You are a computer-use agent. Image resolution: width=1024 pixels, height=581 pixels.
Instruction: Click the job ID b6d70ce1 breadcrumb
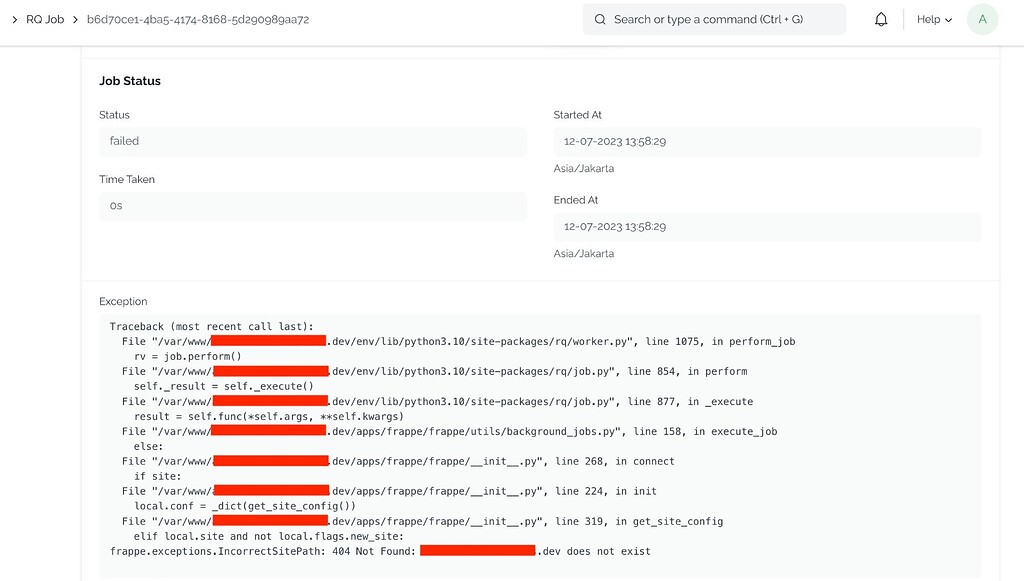pyautogui.click(x=197, y=19)
